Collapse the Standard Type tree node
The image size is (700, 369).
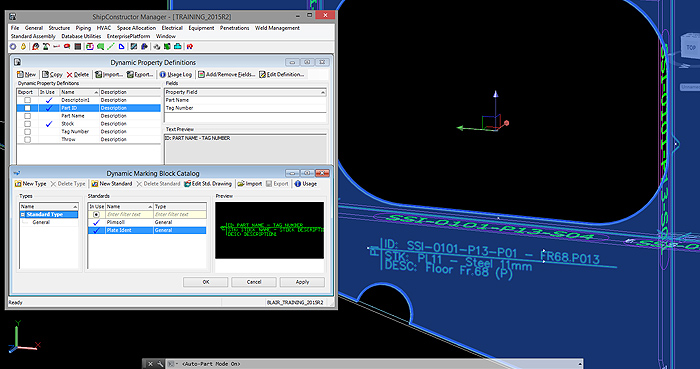point(23,215)
